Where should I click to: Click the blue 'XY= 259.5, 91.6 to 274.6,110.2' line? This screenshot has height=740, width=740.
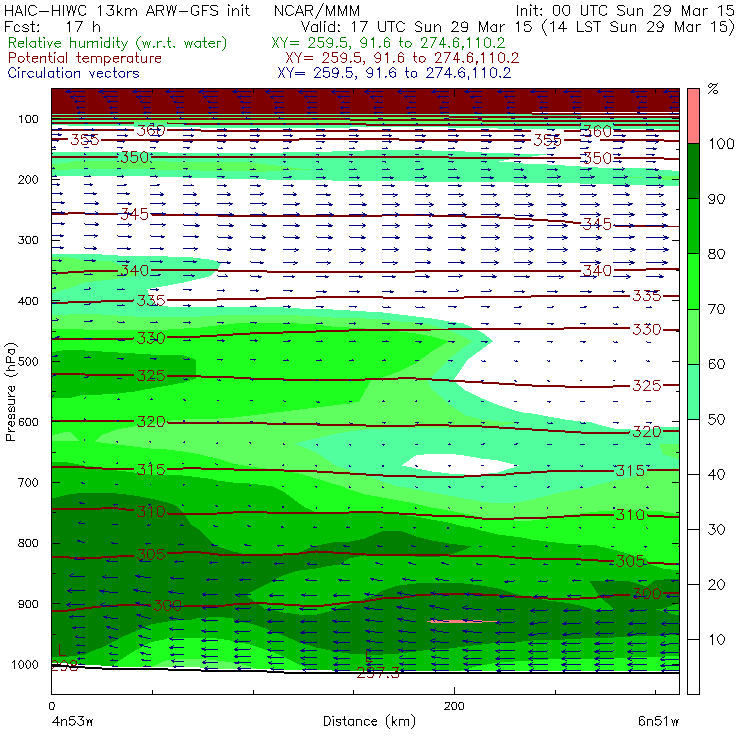click(x=394, y=73)
